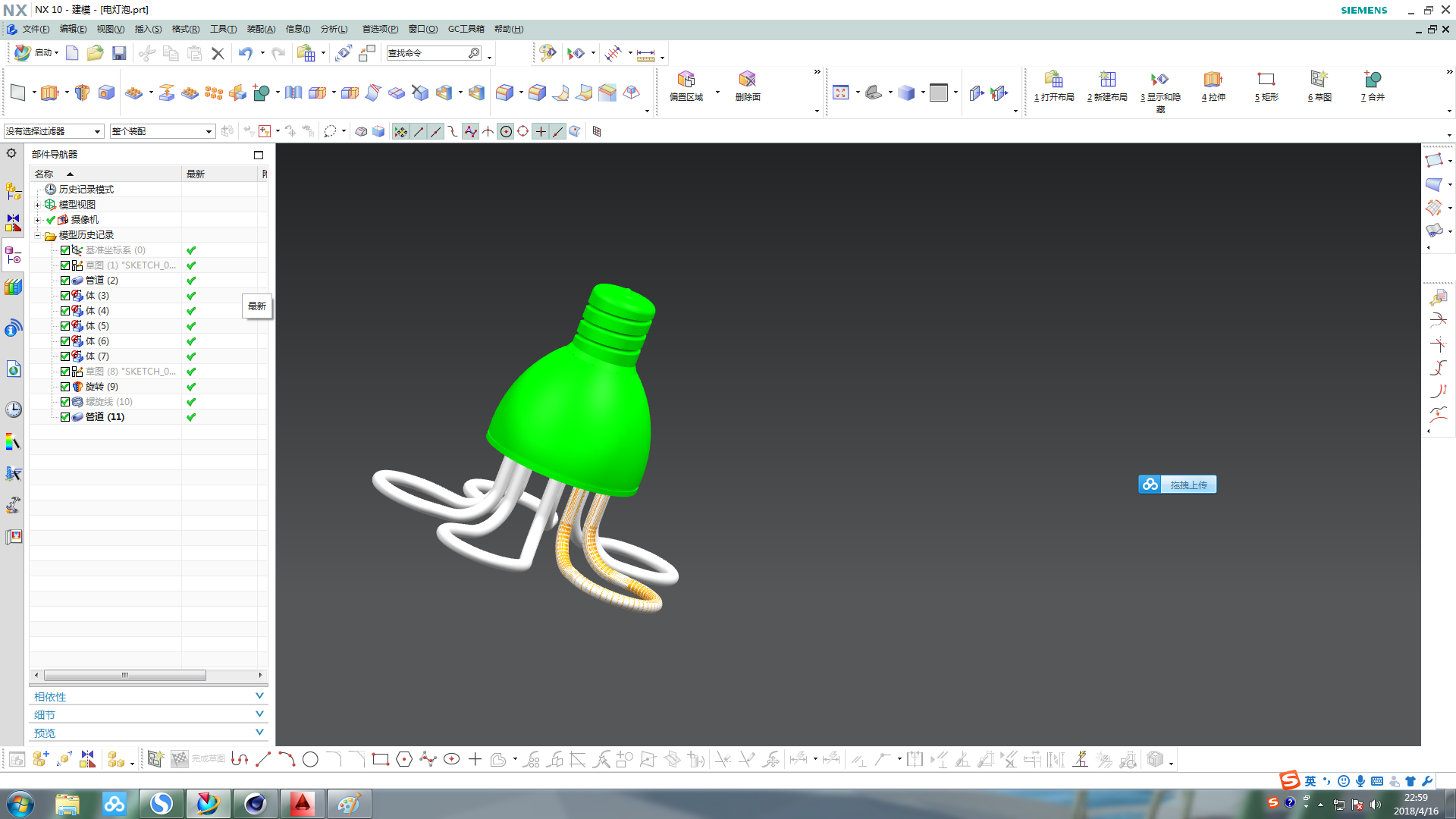The width and height of the screenshot is (1456, 819).
Task: Click the Undo arrow icon
Action: [245, 53]
